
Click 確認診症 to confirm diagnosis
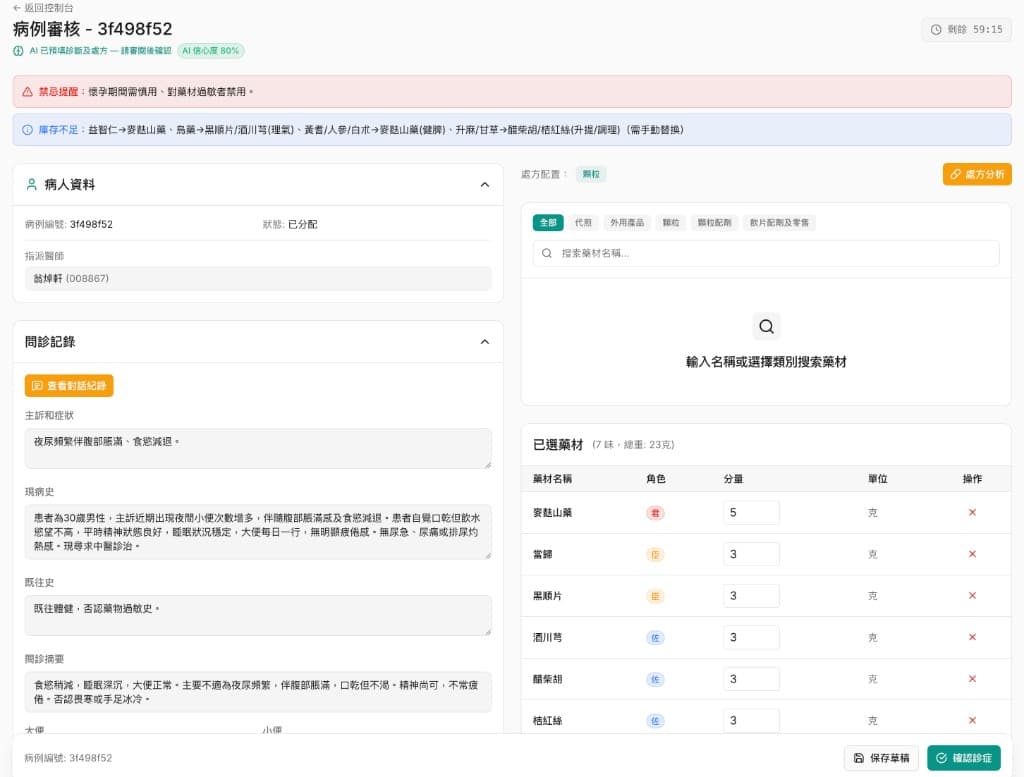tap(964, 758)
